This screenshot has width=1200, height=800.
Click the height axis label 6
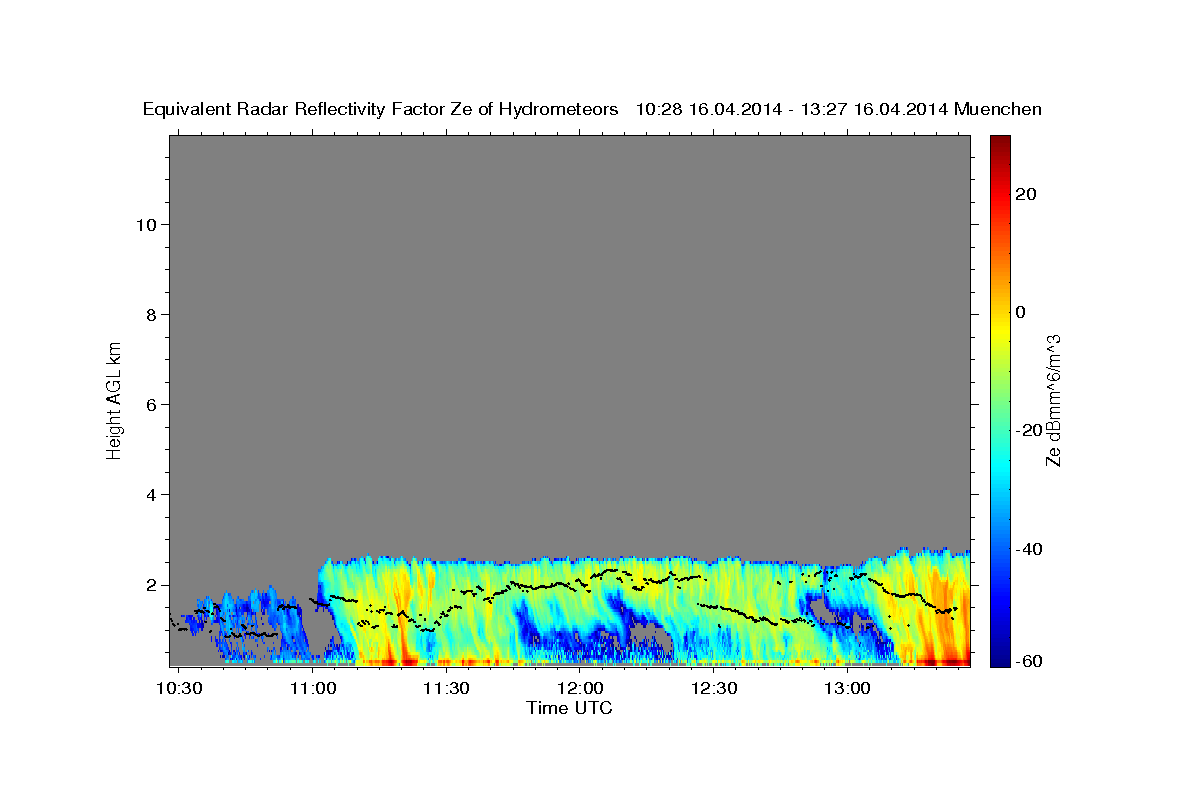coord(150,404)
